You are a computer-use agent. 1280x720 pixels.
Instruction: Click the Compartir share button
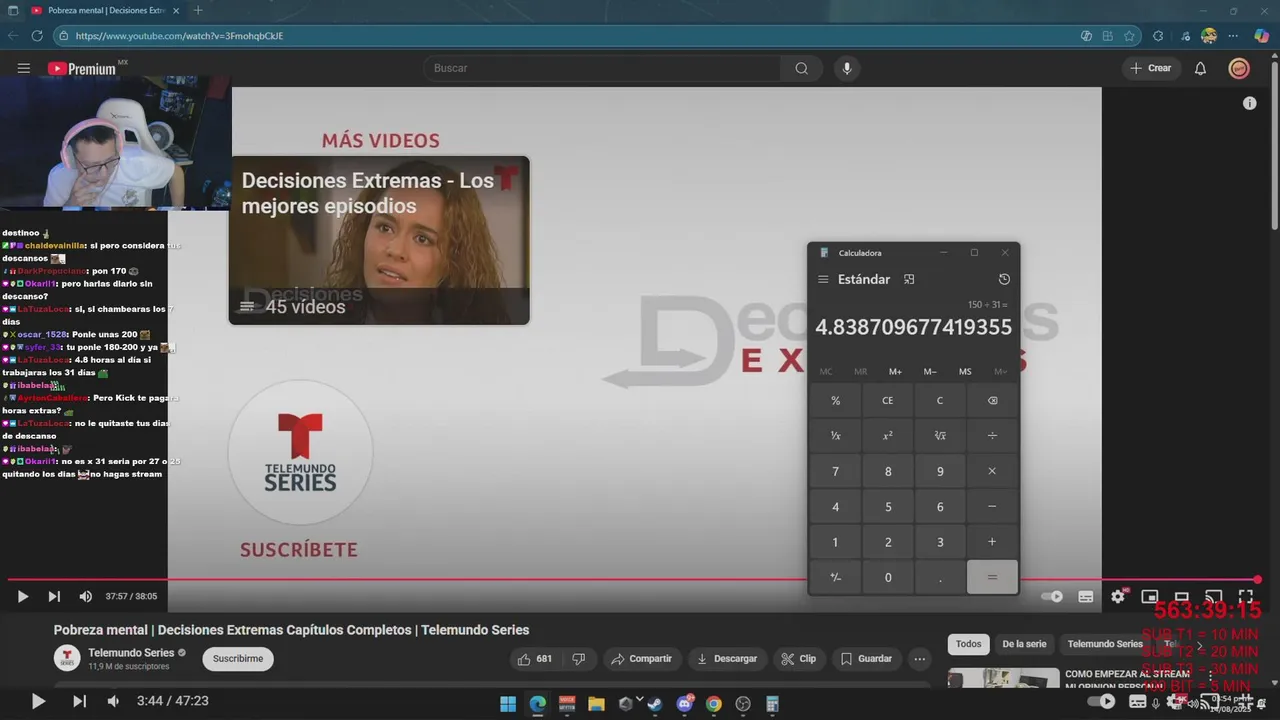(642, 659)
